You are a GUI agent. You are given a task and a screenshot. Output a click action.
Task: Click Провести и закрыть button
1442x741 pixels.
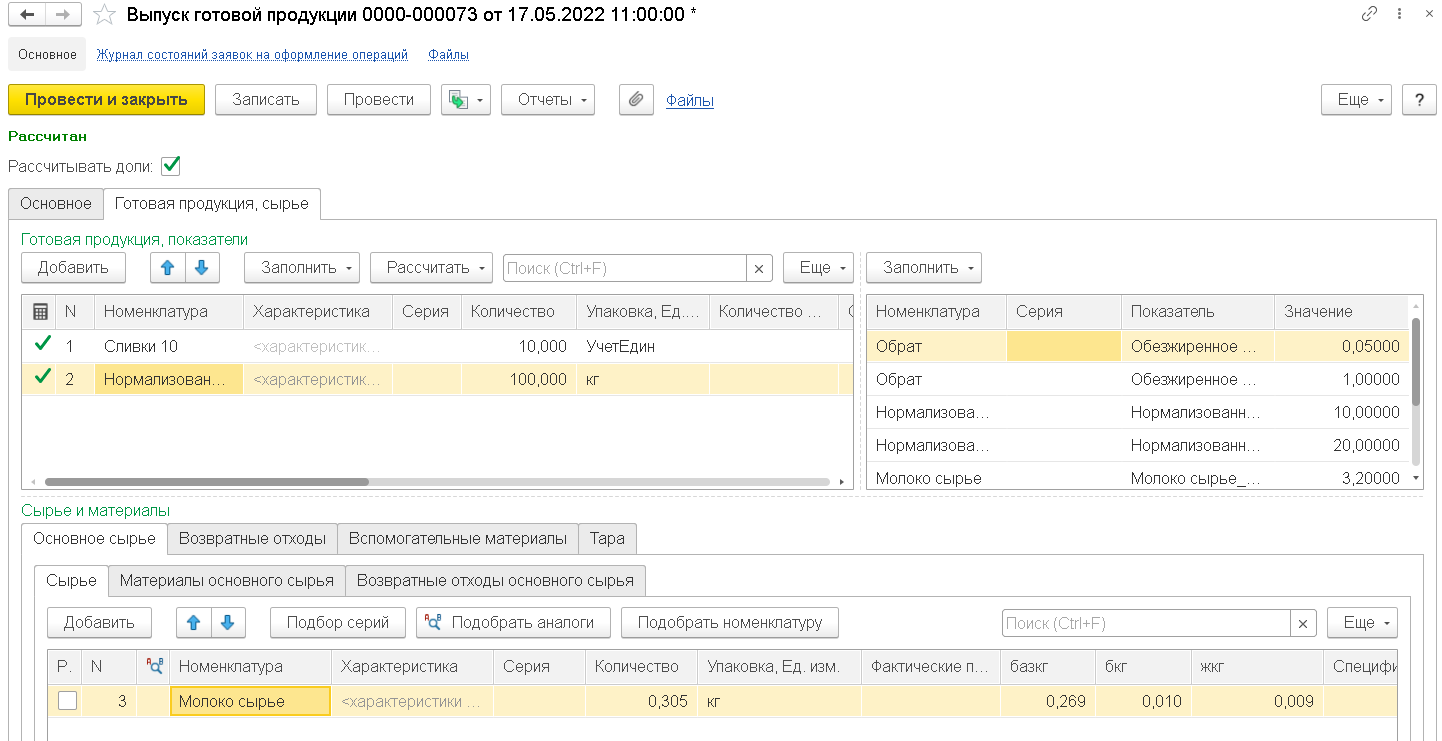coord(106,100)
